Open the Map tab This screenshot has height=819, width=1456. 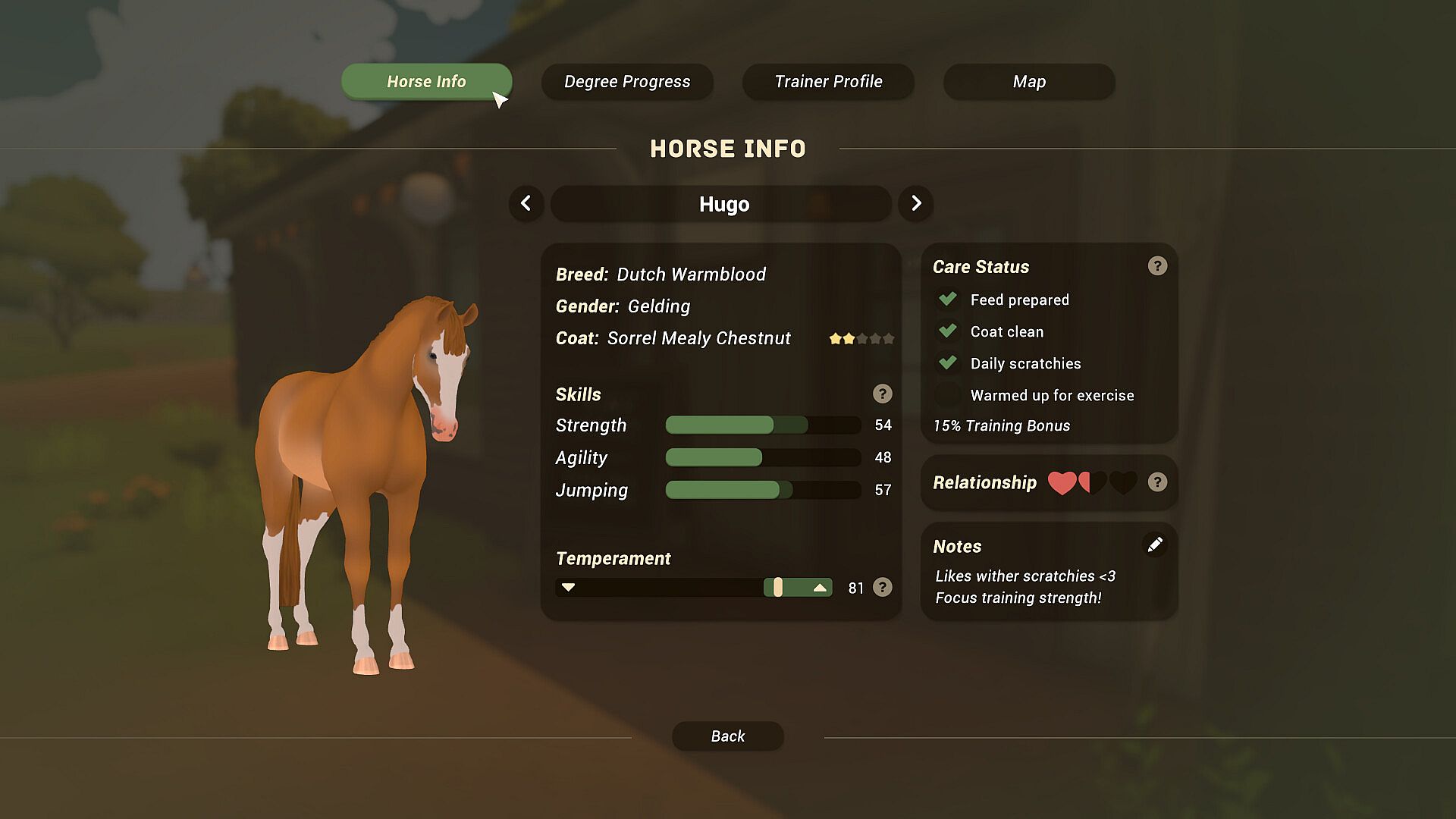point(1029,82)
